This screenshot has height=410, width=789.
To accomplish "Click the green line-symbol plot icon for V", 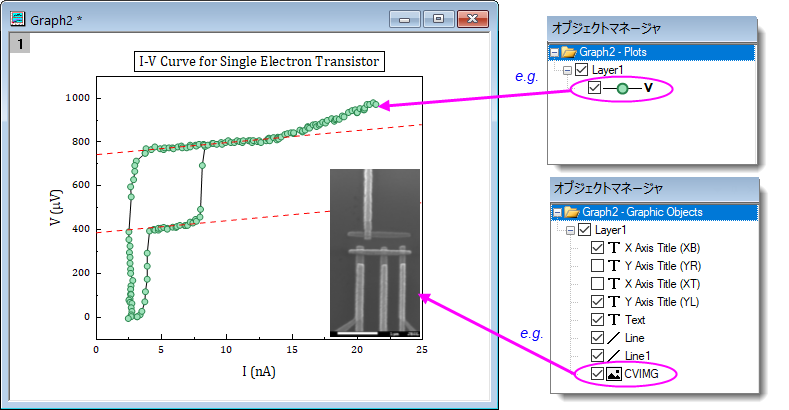I will click(622, 89).
